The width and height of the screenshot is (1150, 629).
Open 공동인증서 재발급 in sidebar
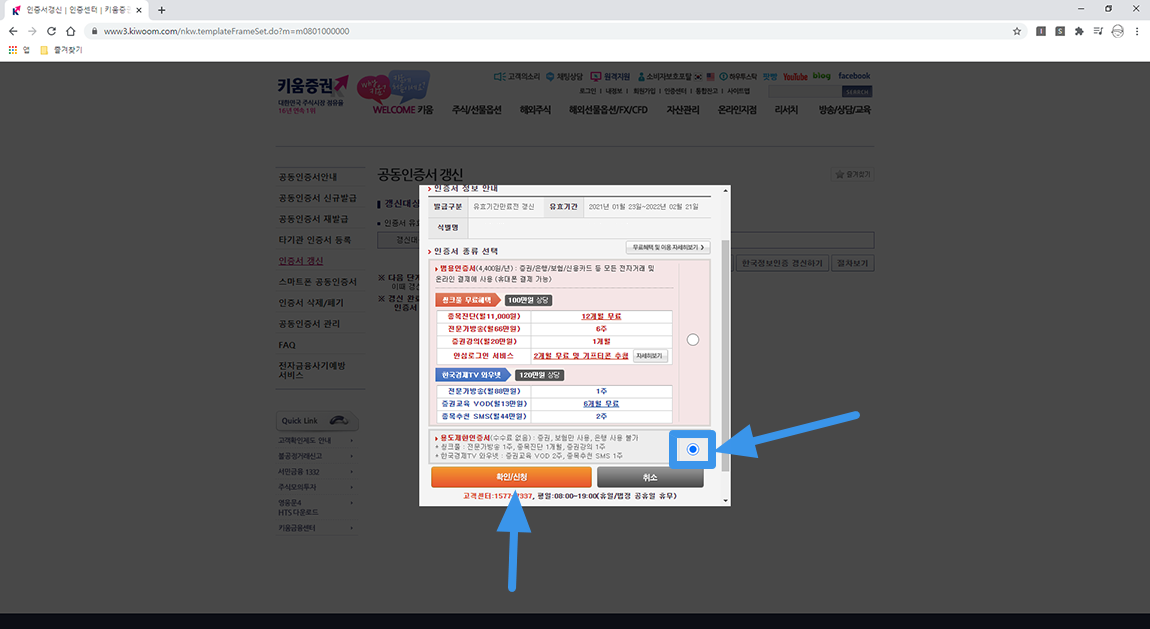point(313,219)
